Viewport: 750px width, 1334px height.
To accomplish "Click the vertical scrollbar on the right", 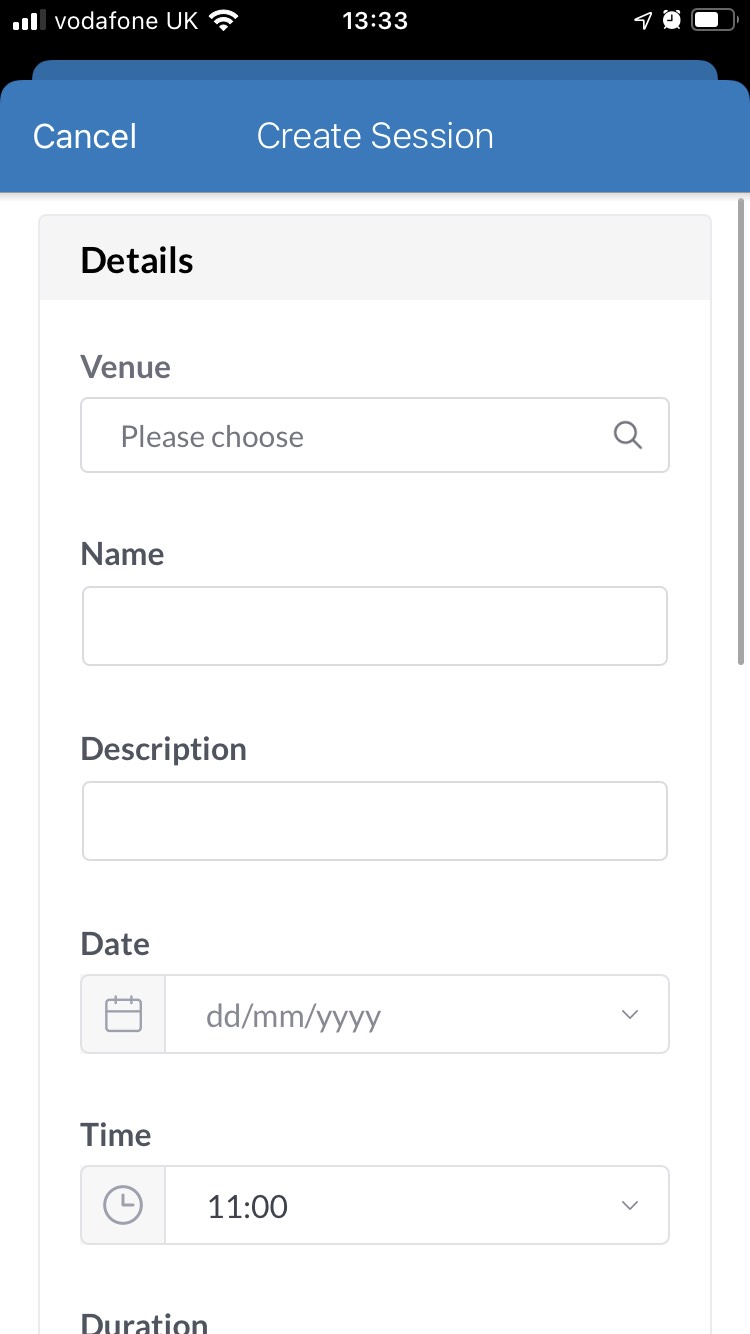I will pos(741,430).
